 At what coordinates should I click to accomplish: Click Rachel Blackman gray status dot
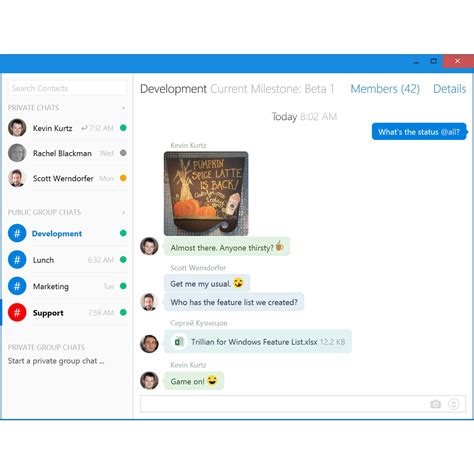pos(123,153)
